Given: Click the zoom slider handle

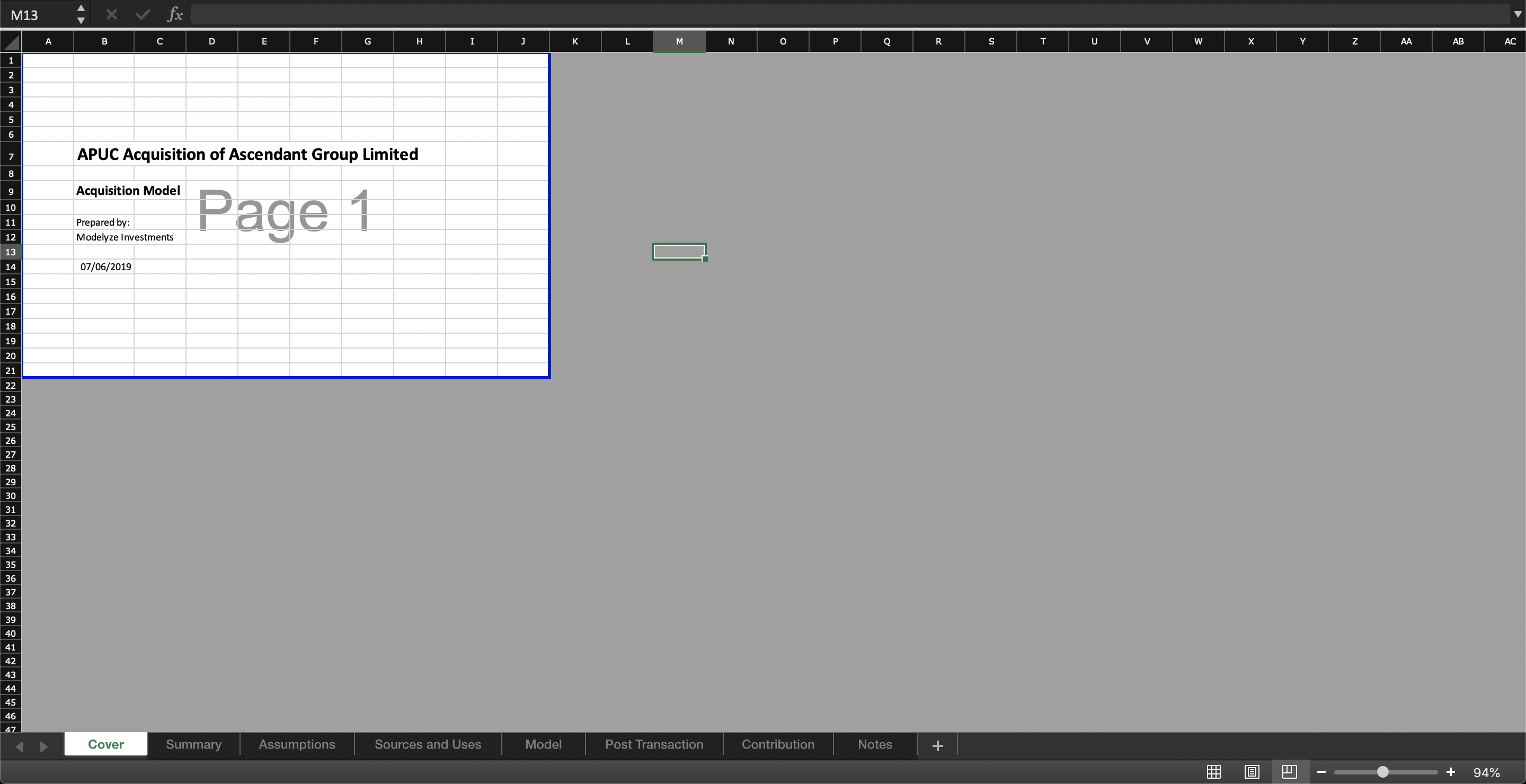Looking at the screenshot, I should coord(1382,772).
